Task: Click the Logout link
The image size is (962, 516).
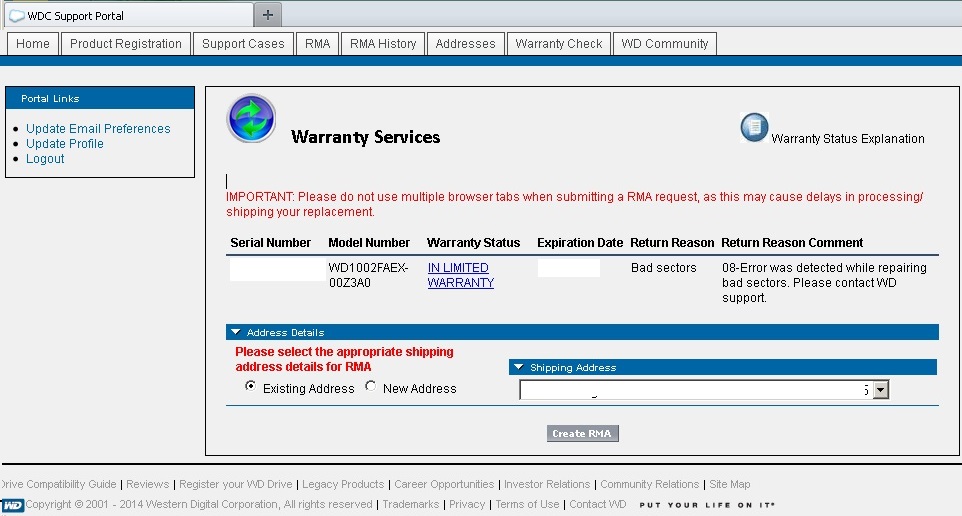Action: [45, 158]
